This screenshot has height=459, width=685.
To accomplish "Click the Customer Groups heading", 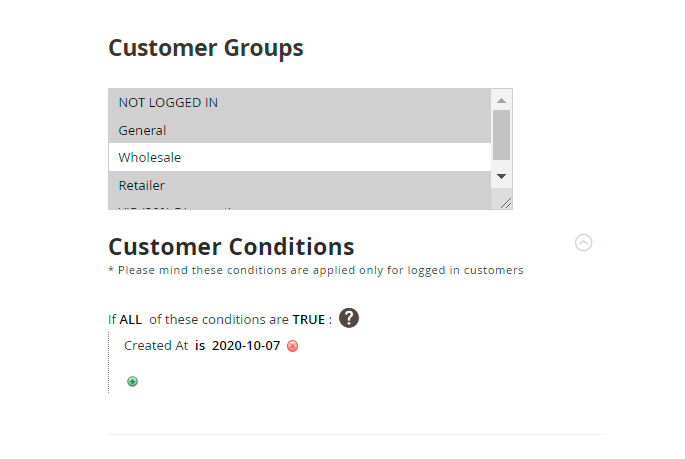I will (206, 47).
